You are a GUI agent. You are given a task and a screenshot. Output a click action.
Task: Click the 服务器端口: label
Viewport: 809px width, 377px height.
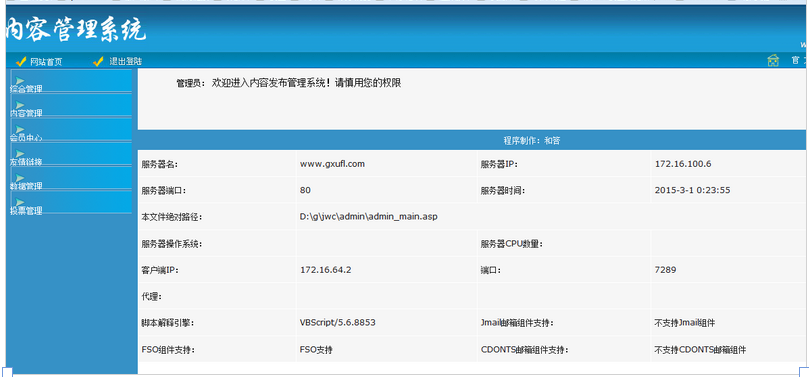[164, 191]
